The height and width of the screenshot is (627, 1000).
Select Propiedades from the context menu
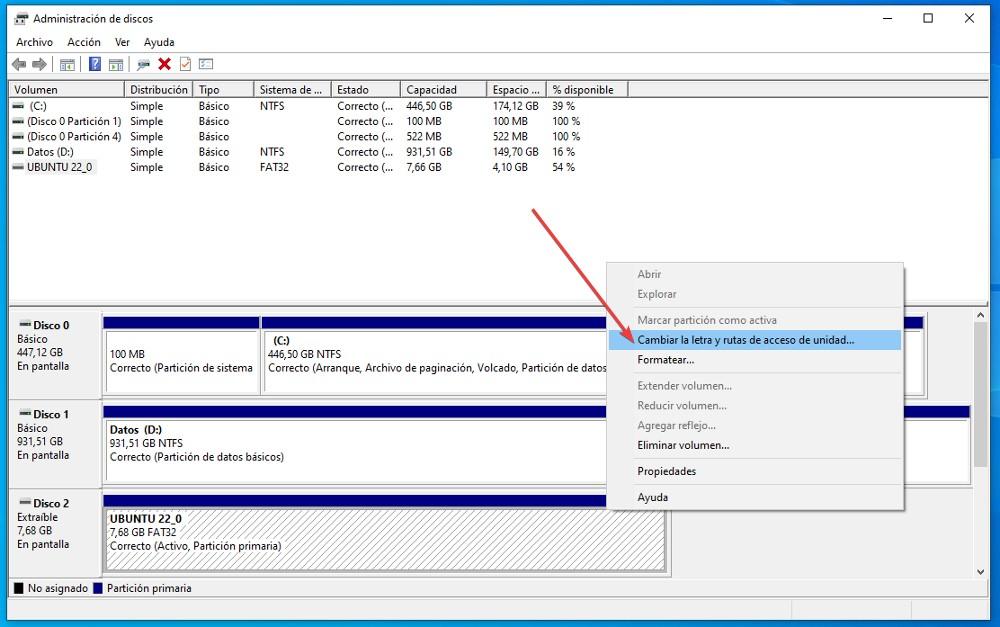669,471
